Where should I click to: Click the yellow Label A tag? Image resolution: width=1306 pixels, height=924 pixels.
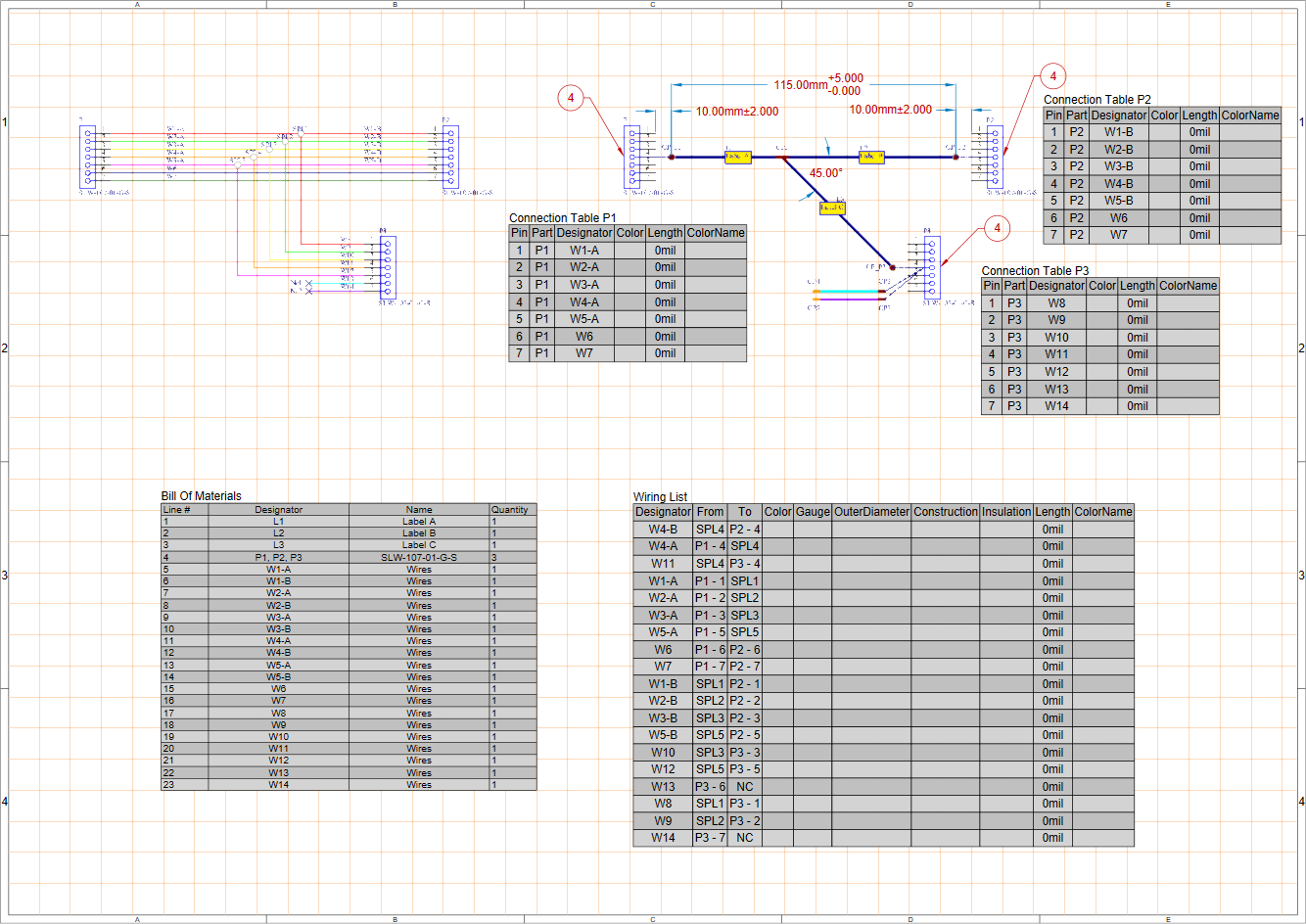point(738,158)
